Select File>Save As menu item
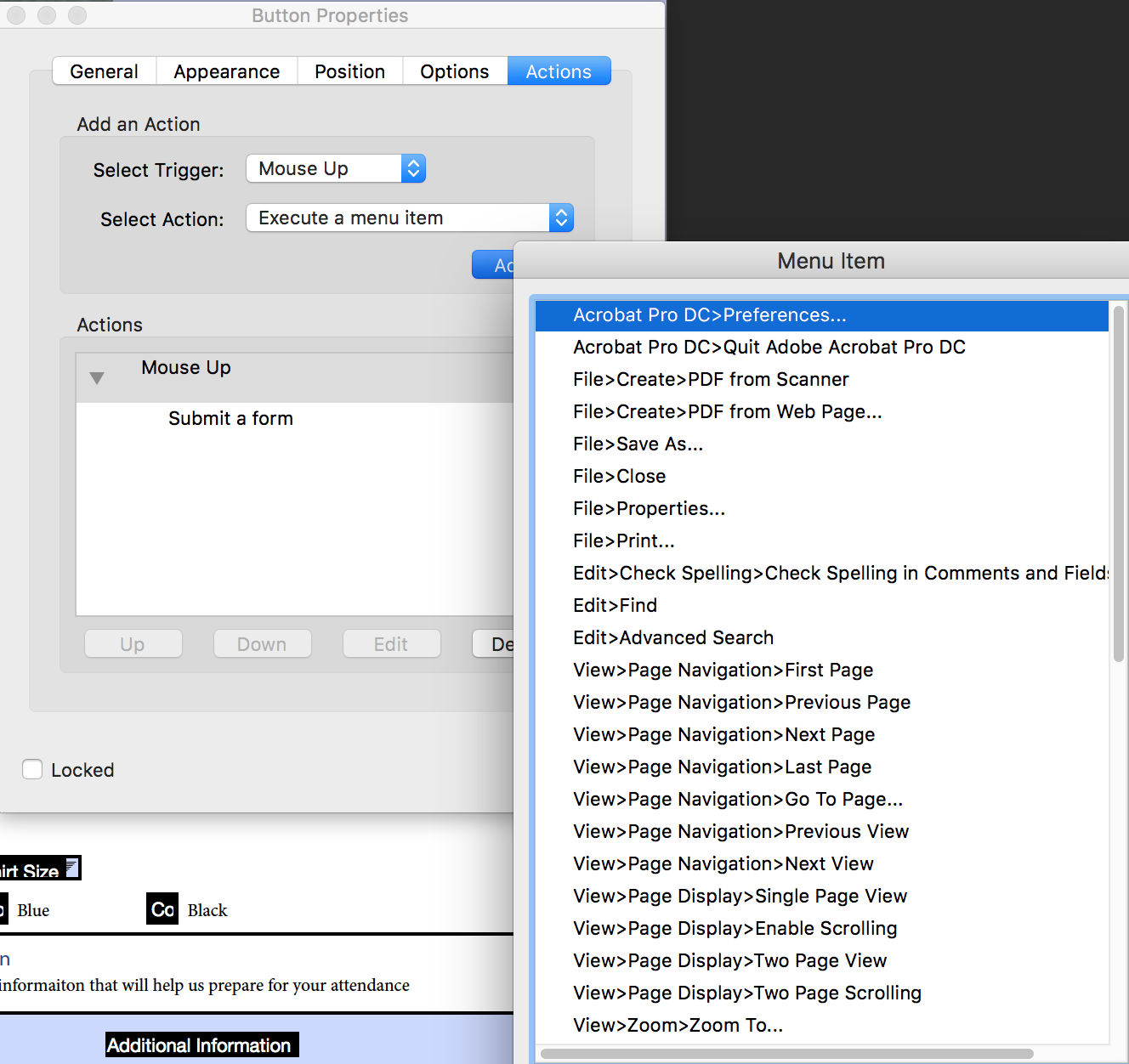 638,444
